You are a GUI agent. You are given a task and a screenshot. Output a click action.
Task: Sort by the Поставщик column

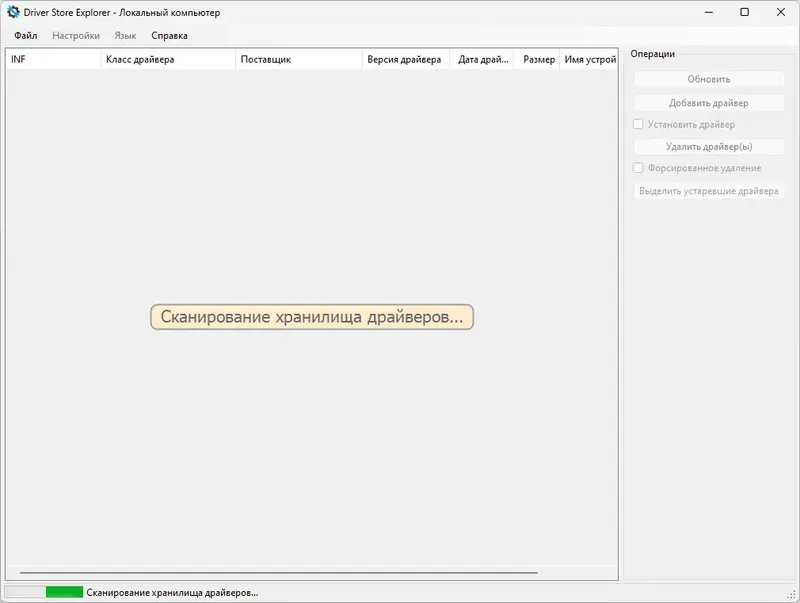300,59
